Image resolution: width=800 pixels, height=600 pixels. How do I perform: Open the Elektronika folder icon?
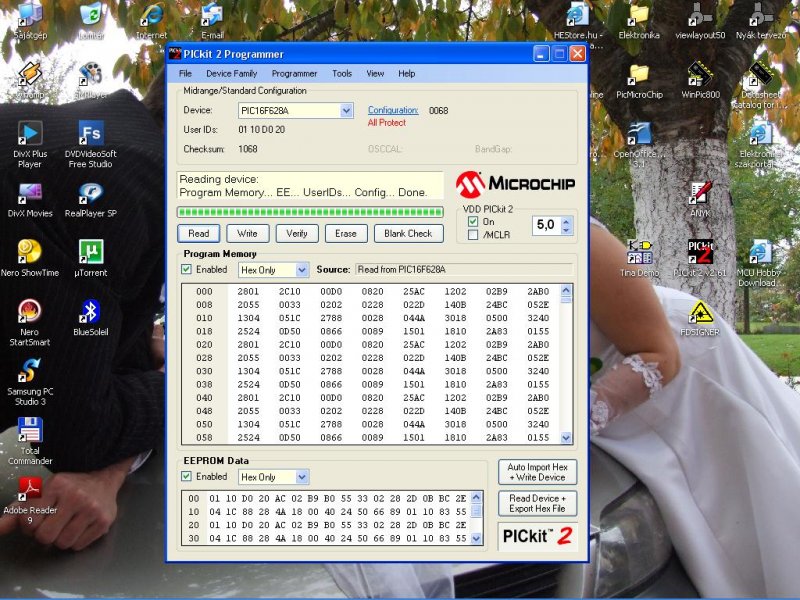pyautogui.click(x=639, y=20)
